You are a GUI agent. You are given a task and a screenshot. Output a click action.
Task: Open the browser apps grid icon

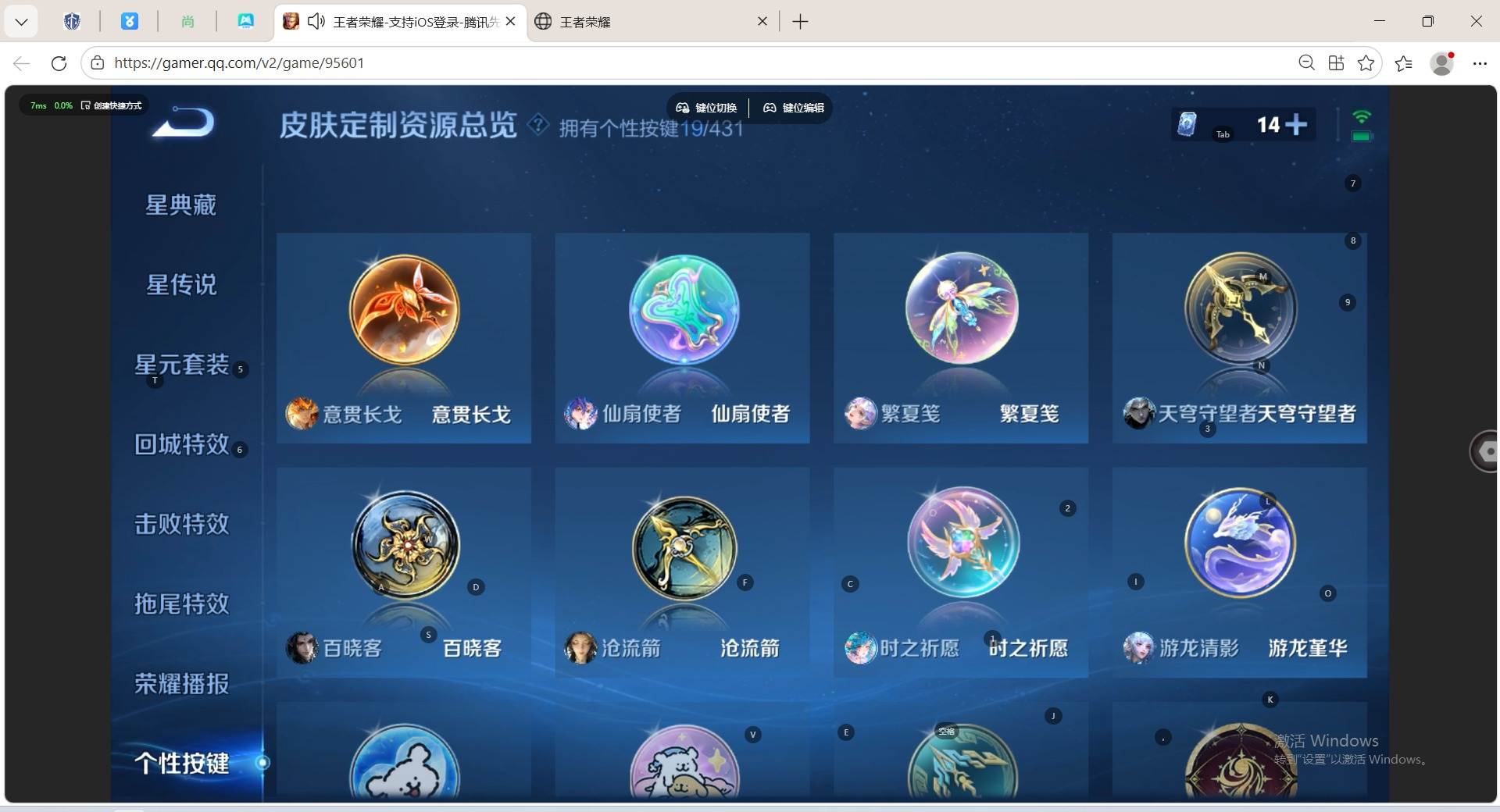tap(1336, 63)
